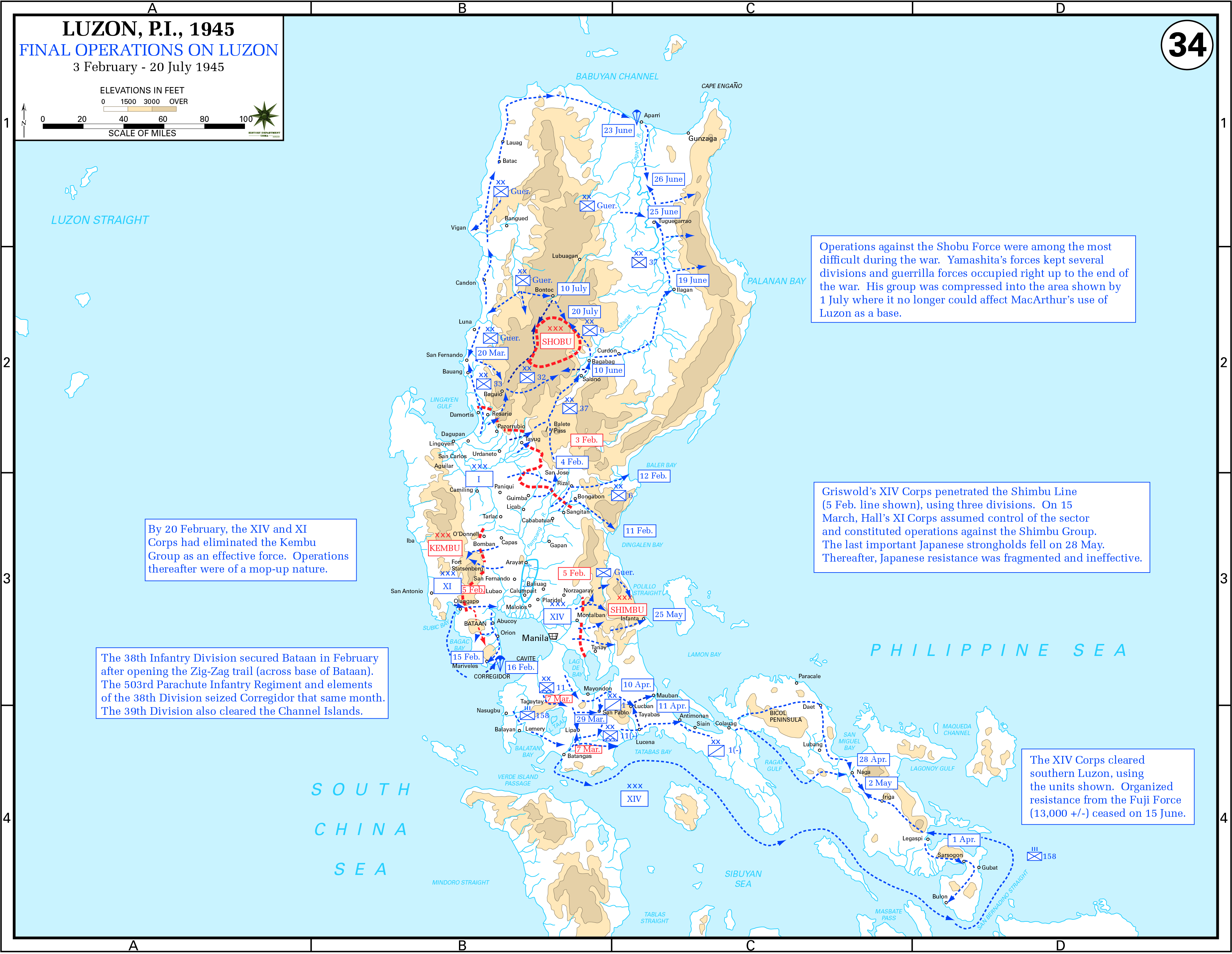Click the I Corps unit box
The width and height of the screenshot is (1232, 954).
coord(479,479)
